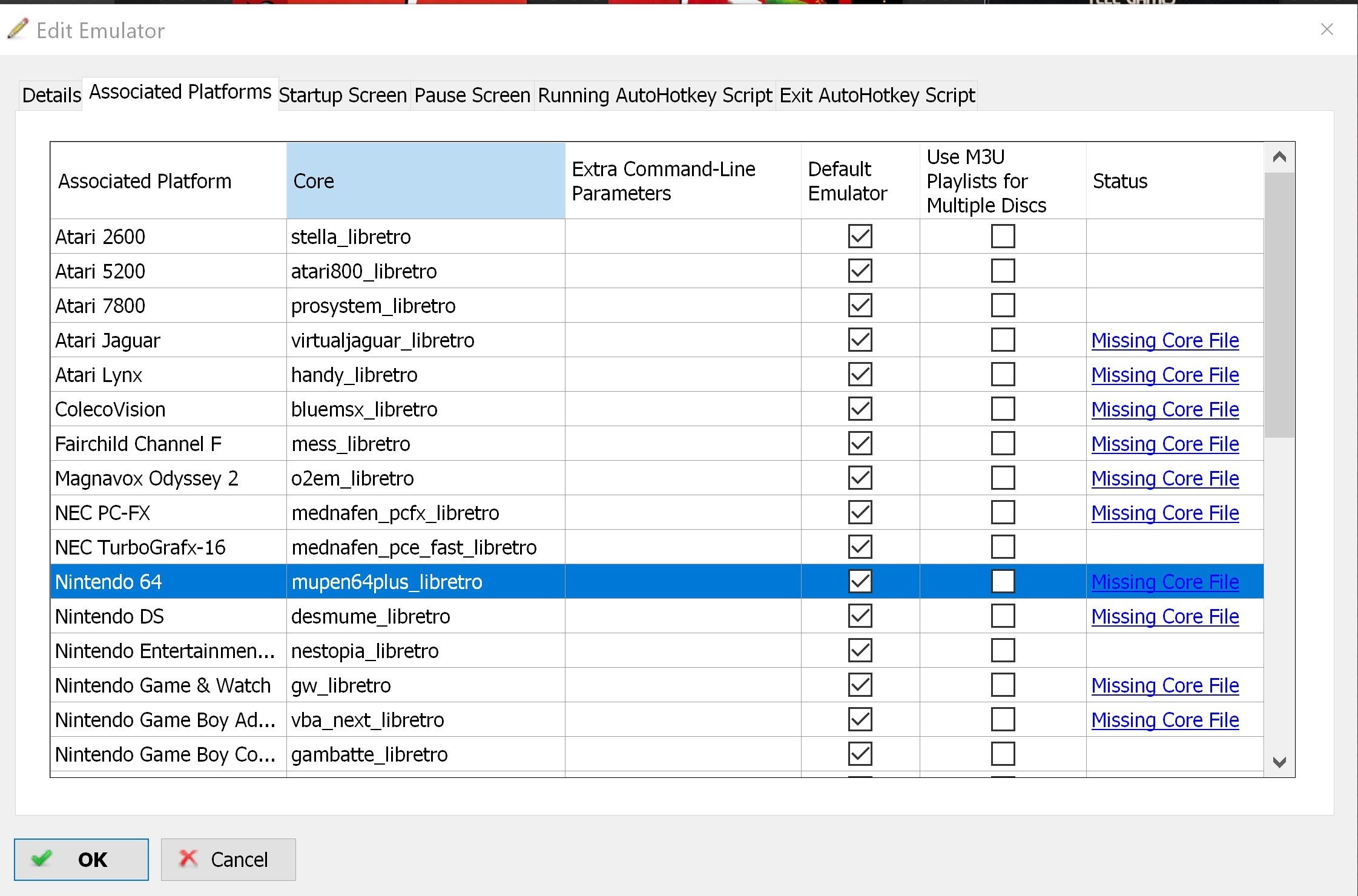Enable M3U playlists for Atari Lynx
Image resolution: width=1358 pixels, height=896 pixels.
(x=1003, y=374)
